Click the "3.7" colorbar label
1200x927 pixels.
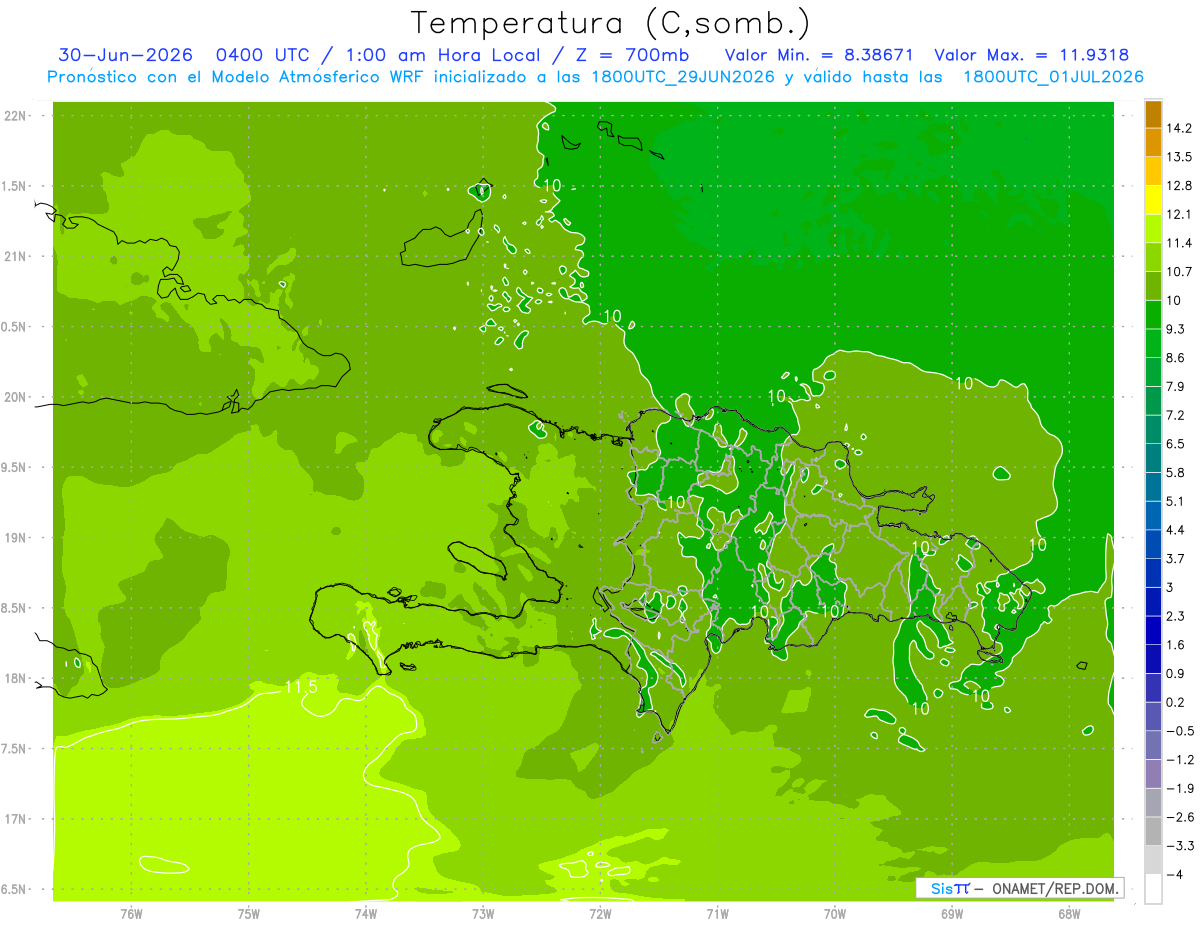pos(1176,559)
